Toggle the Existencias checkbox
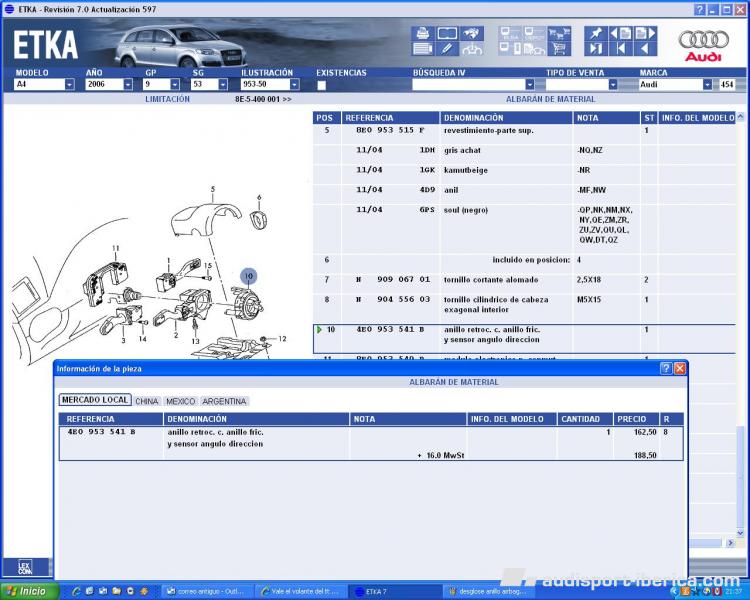This screenshot has width=750, height=600. [x=321, y=85]
